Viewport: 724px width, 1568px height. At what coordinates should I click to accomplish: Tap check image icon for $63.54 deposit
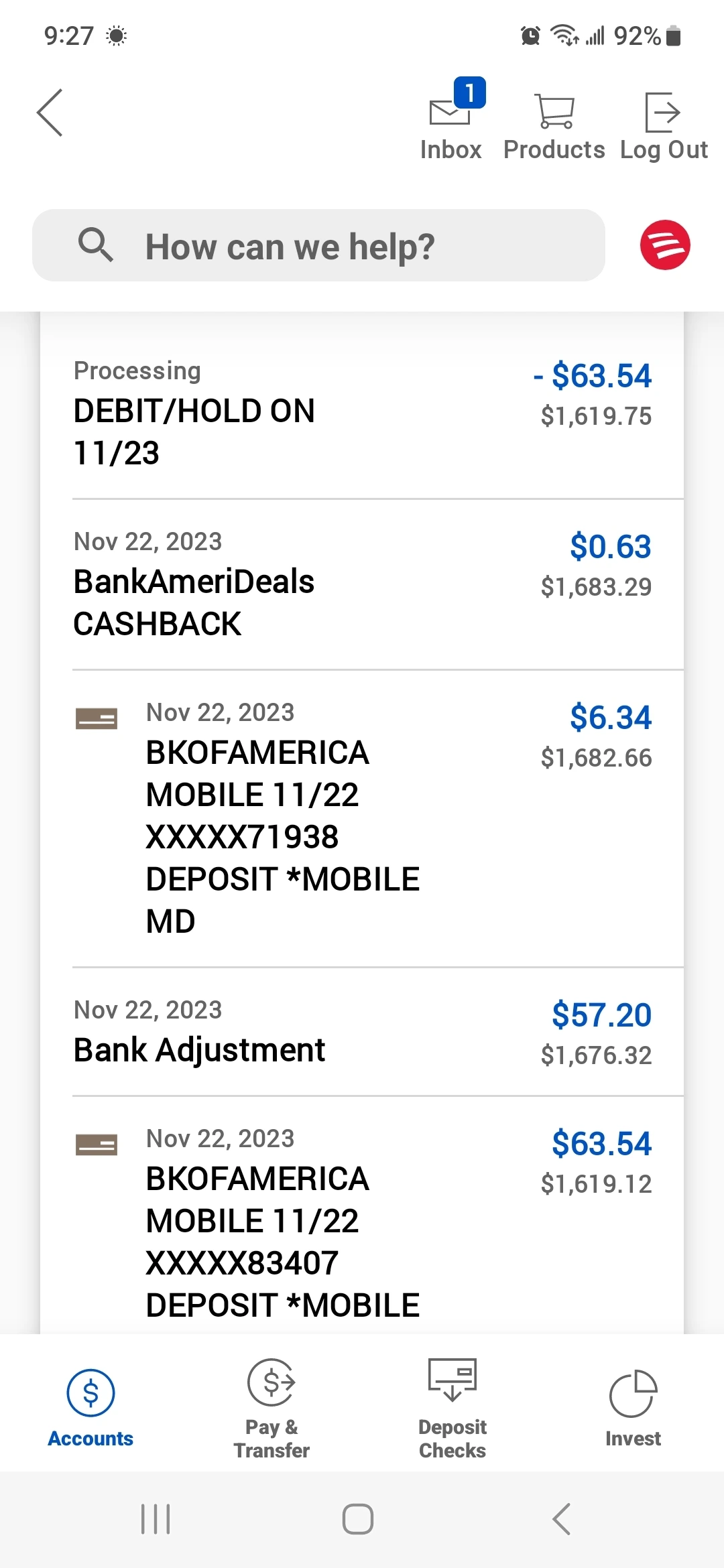click(x=97, y=1145)
